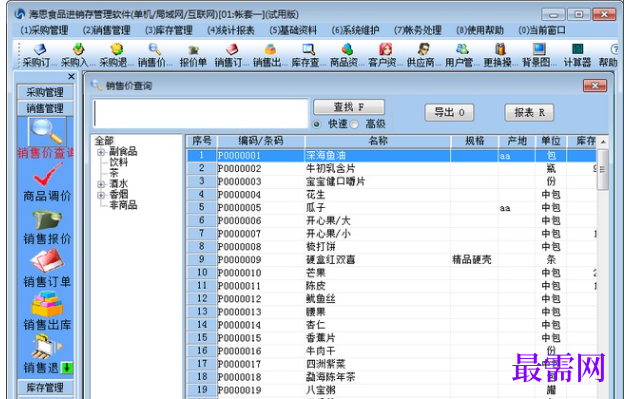Select row 牛初乳含片
The height and width of the screenshot is (399, 624).
coord(392,169)
